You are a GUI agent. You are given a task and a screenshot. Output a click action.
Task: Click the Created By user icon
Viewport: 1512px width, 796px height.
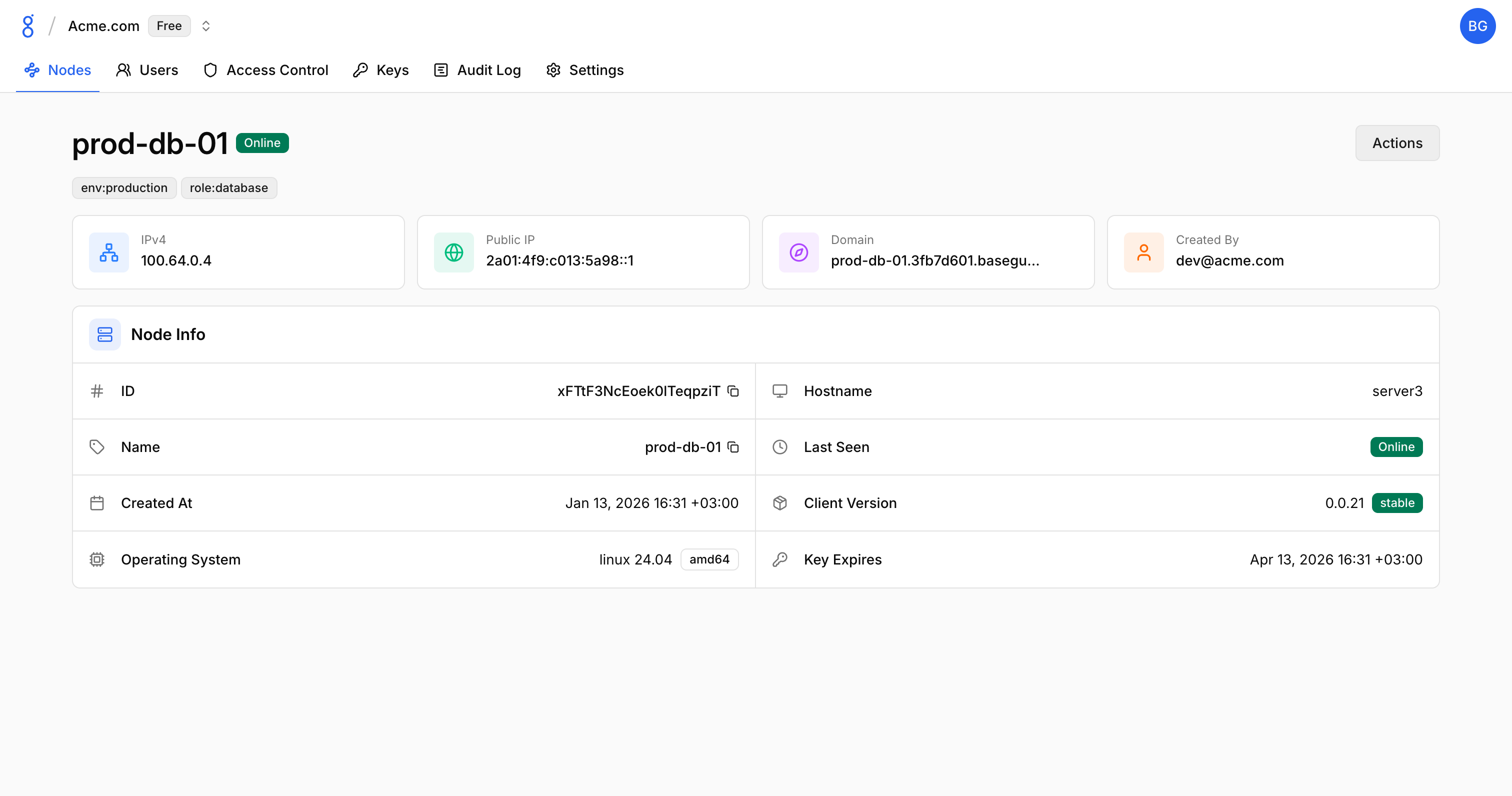pos(1143,252)
